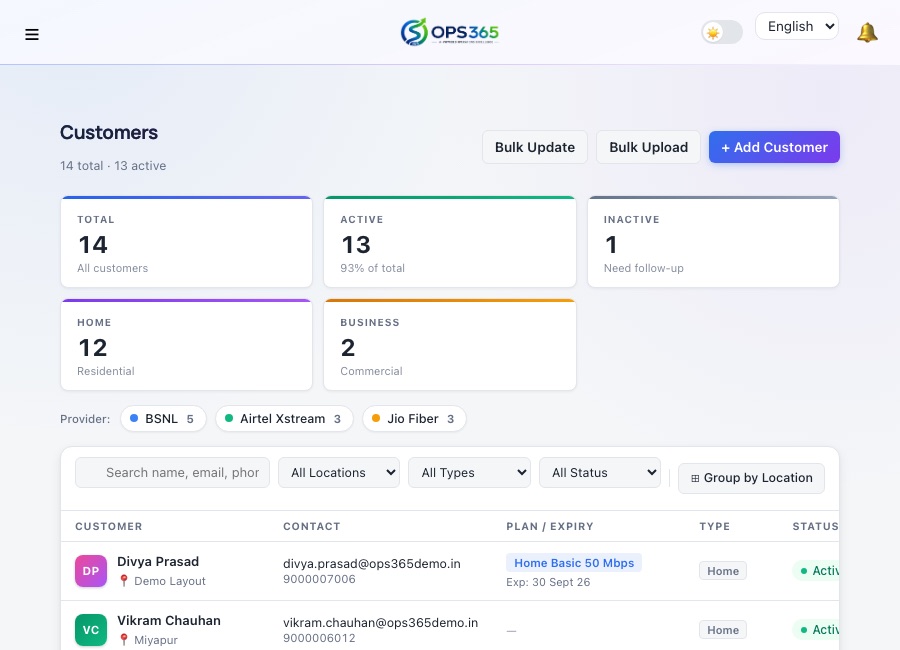Click expiry text Exp: 30 Sept 26
Image resolution: width=900 pixels, height=650 pixels.
click(548, 582)
